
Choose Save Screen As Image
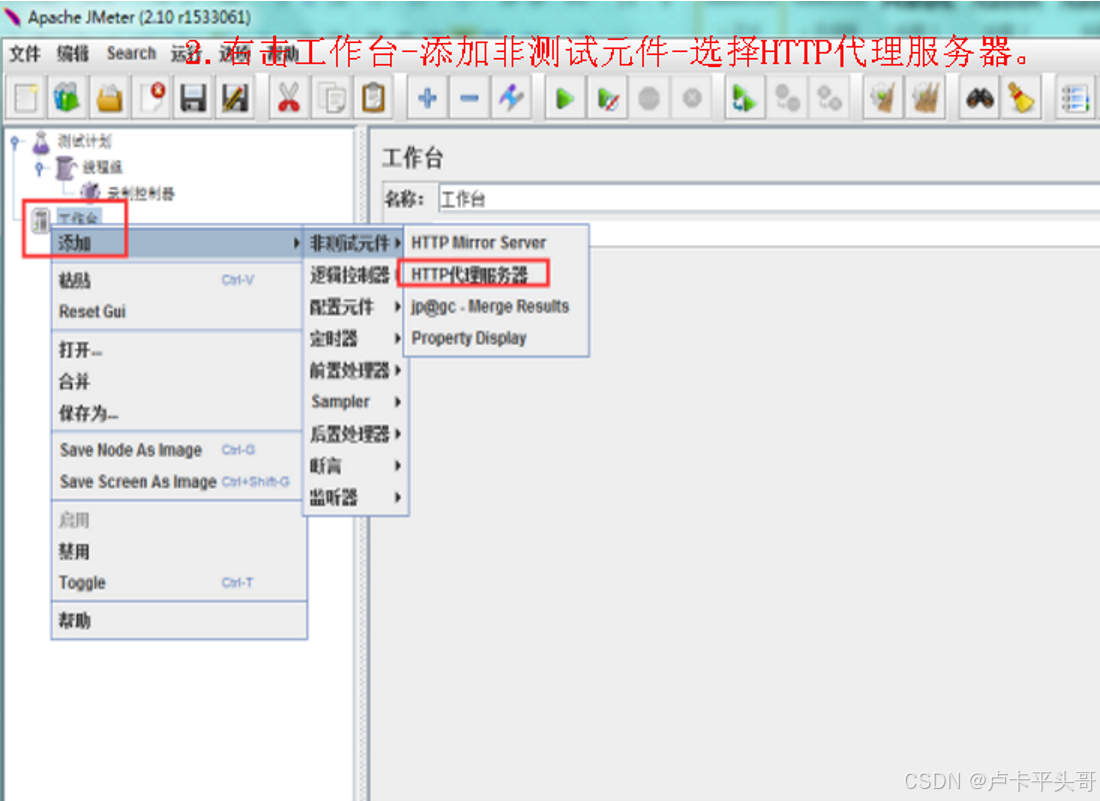178,481
